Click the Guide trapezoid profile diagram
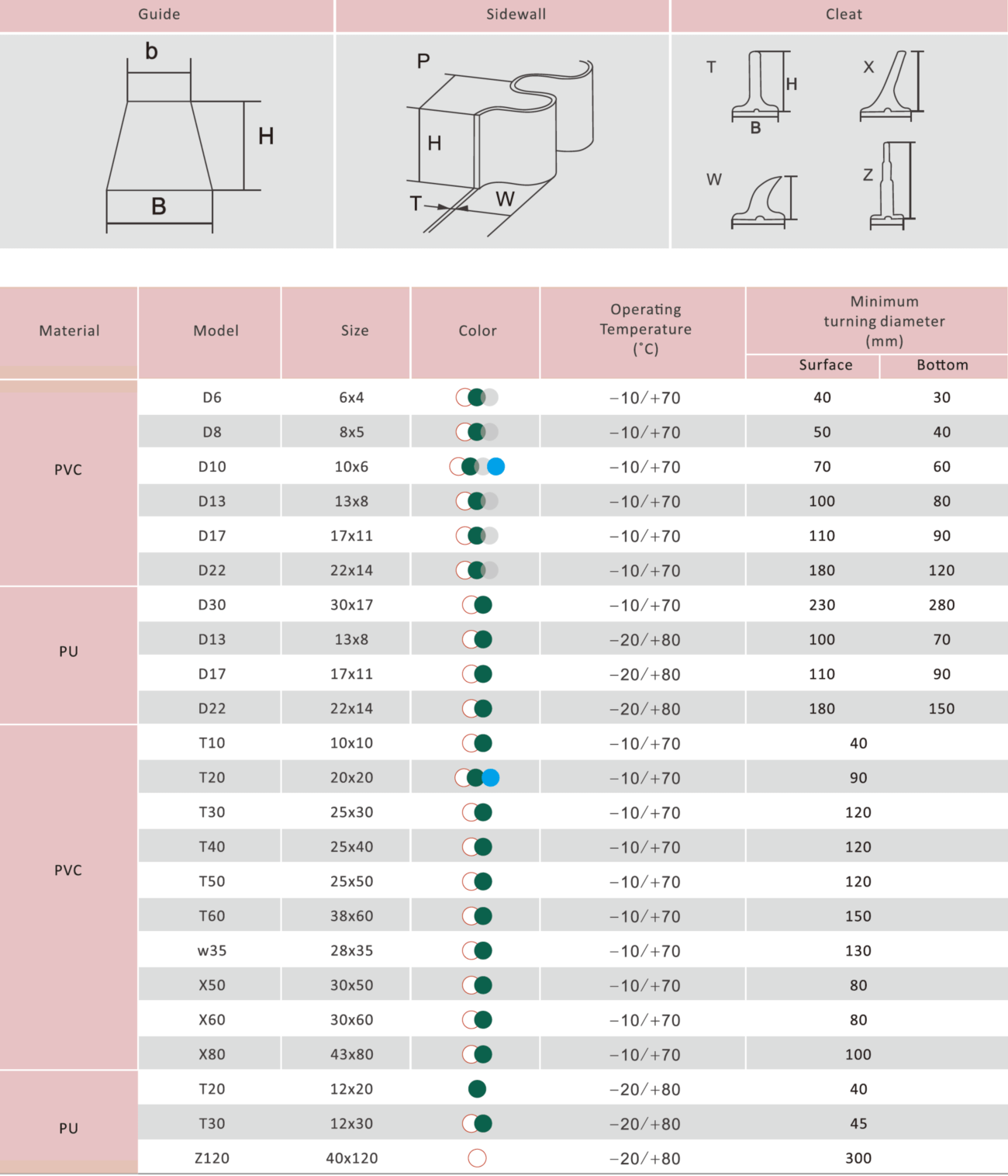The width and height of the screenshot is (1008, 1176). 159,144
